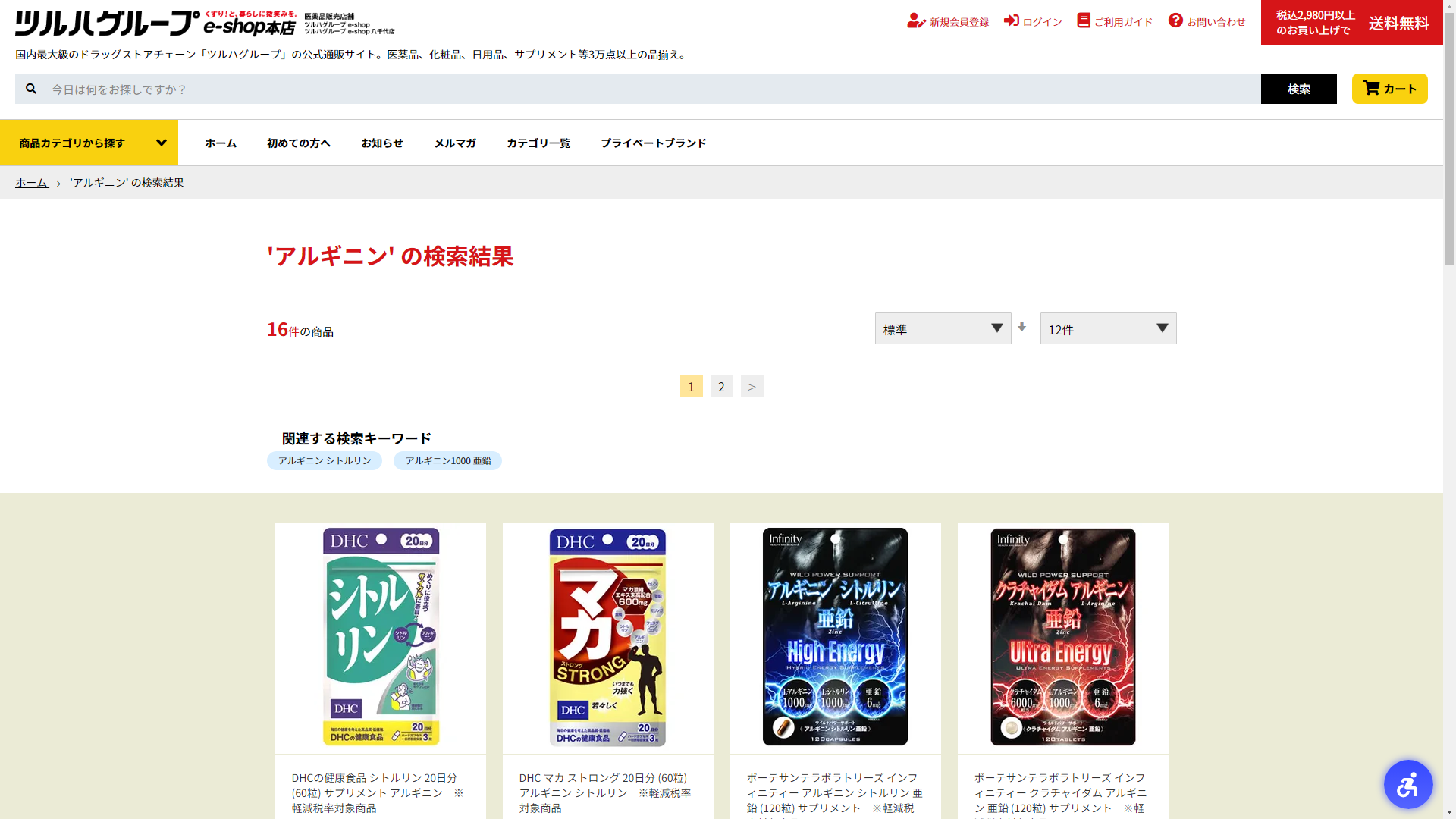
Task: Click the login arrow icon
Action: pyautogui.click(x=1011, y=20)
